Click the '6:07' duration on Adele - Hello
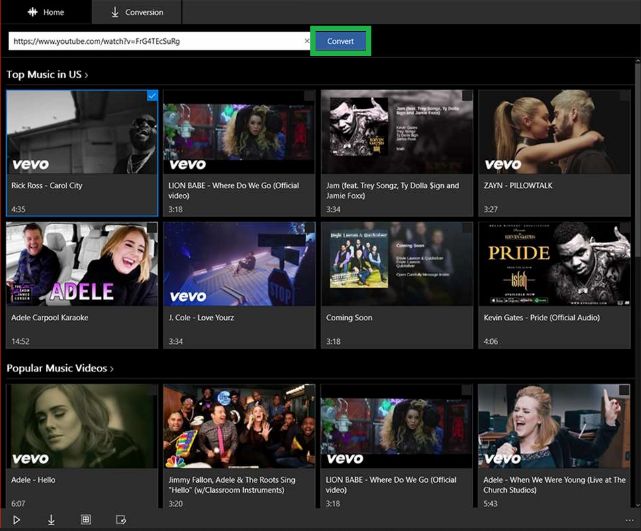641x531 pixels. tap(18, 503)
